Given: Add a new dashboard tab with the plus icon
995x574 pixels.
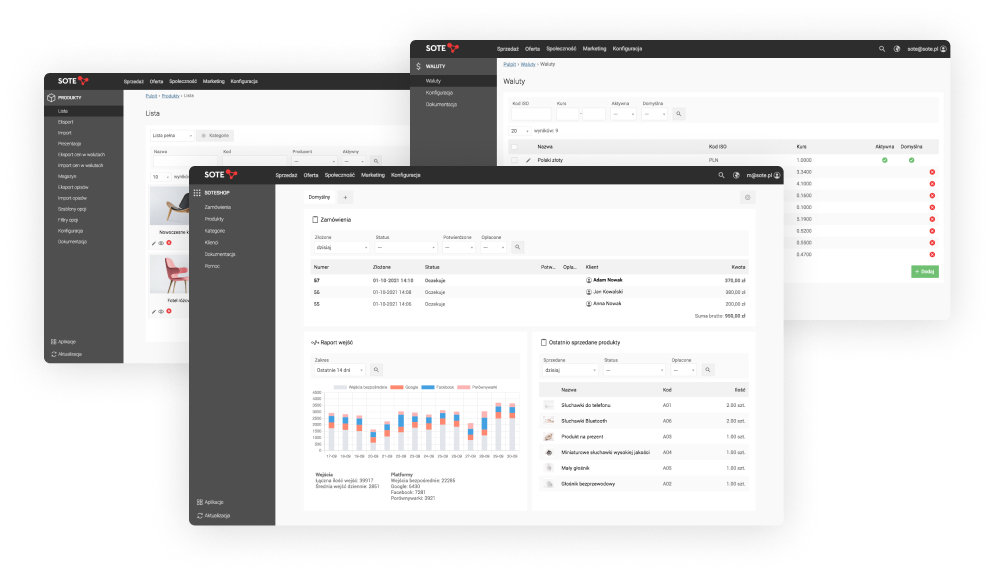Looking at the screenshot, I should point(346,198).
